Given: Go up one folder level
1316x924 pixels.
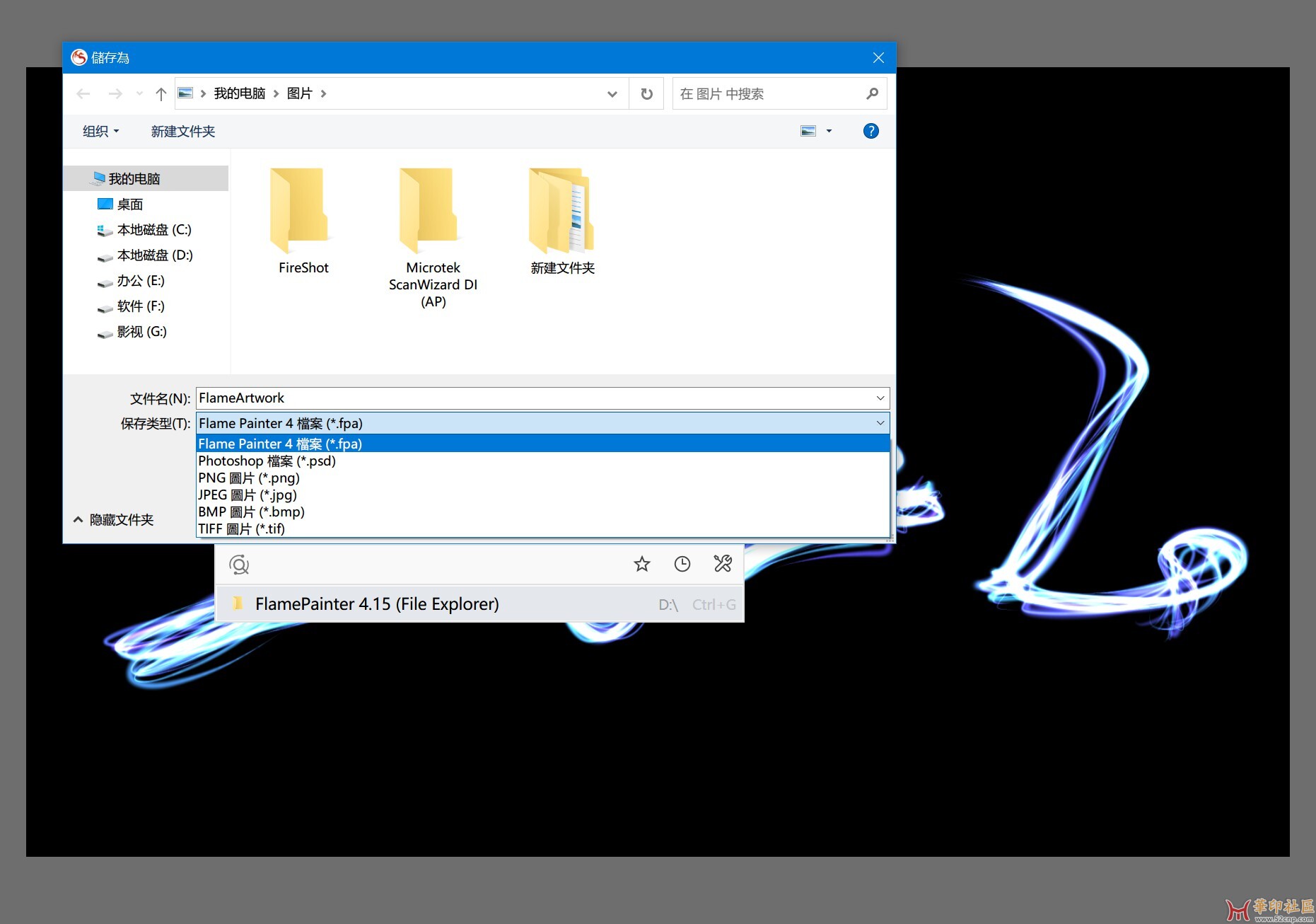Looking at the screenshot, I should click(161, 93).
